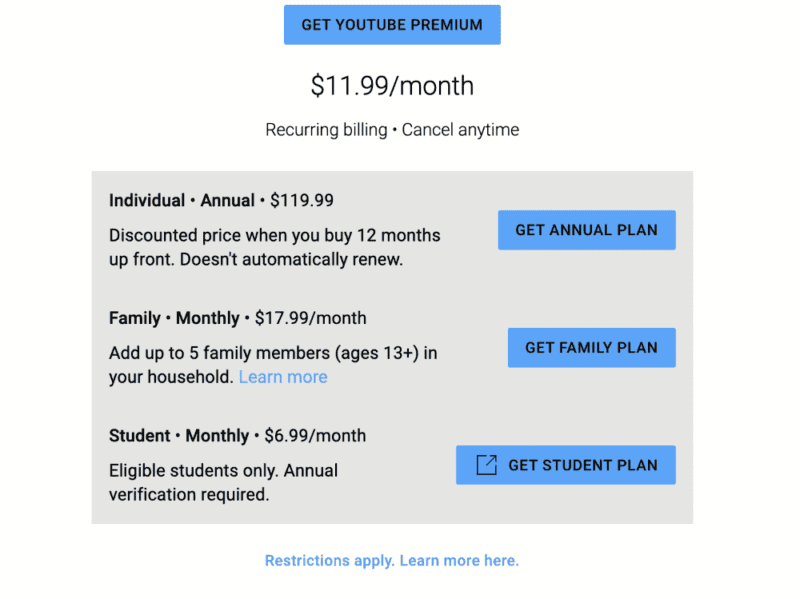Screen dimensions: 800x599
Task: Click the Recurring billing Cancel anytime text
Action: (x=392, y=129)
